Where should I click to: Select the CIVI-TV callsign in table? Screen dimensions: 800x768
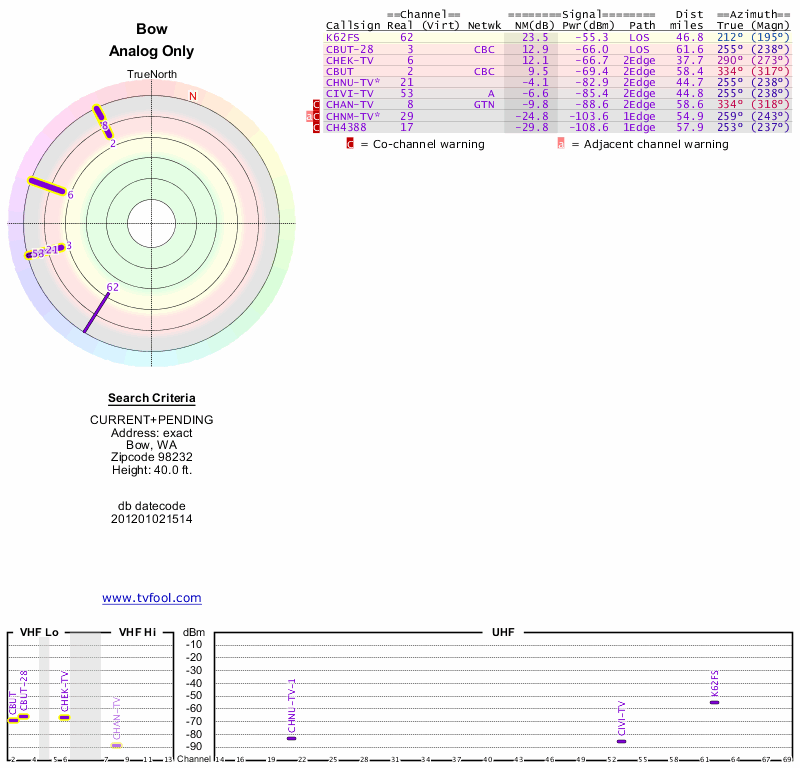tap(350, 93)
